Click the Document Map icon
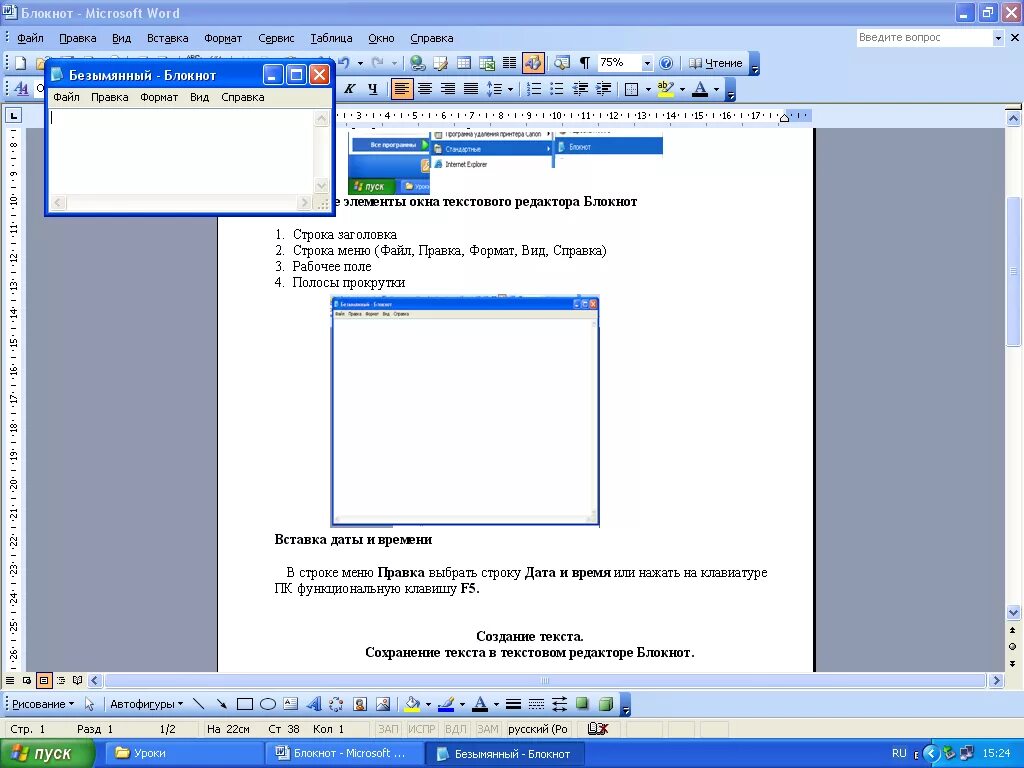Viewport: 1024px width, 768px height. 562,63
